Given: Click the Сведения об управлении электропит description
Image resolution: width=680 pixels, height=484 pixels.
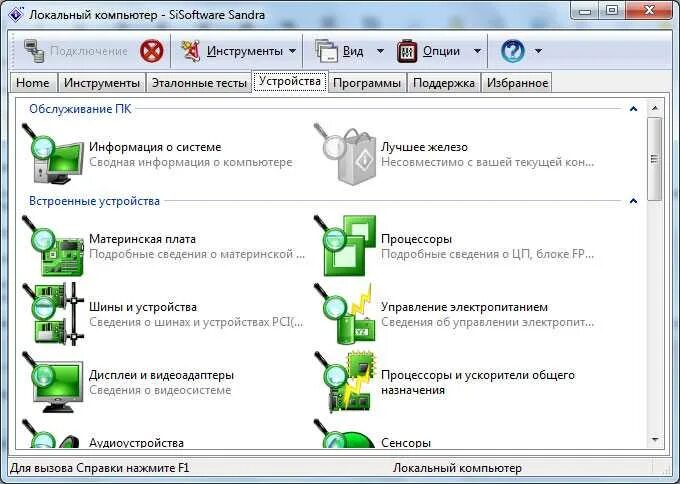Looking at the screenshot, I should [487, 322].
